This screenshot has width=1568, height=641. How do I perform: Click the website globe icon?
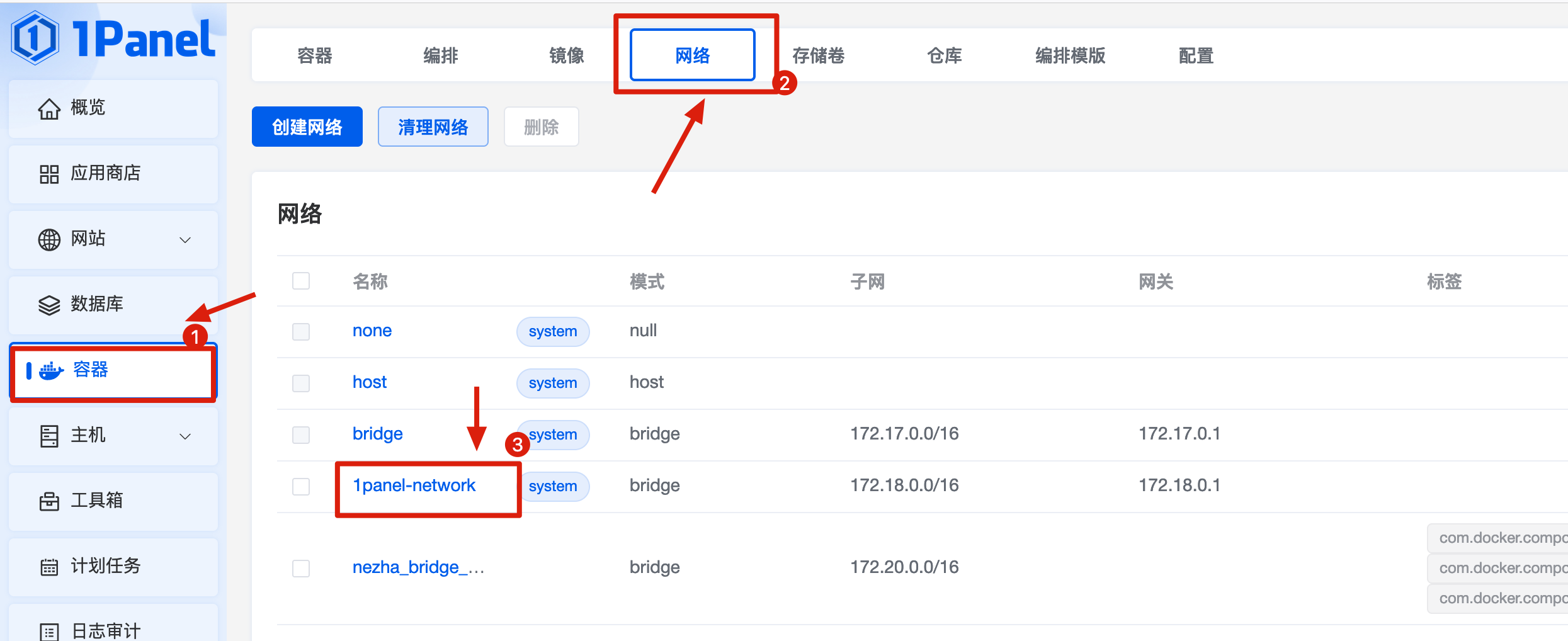click(49, 239)
